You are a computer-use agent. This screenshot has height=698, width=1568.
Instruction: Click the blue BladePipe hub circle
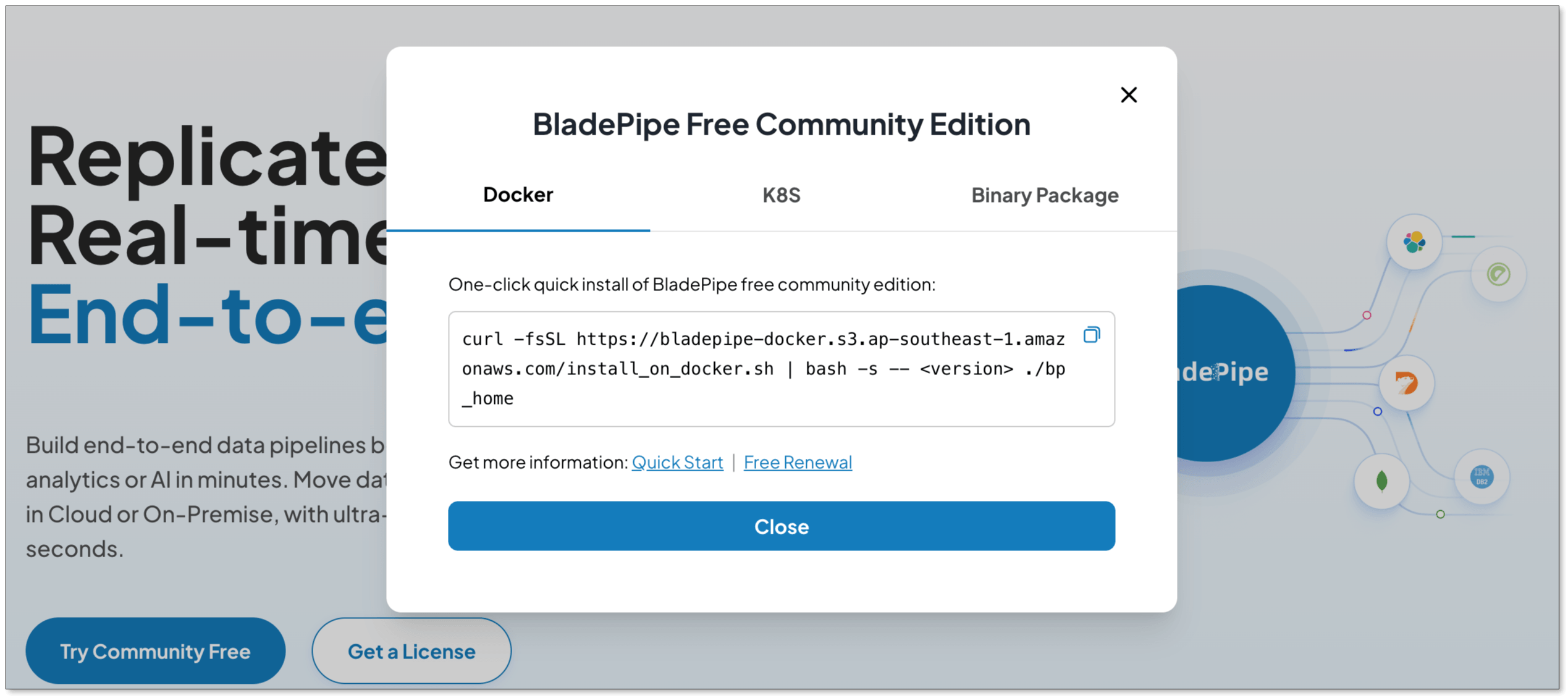[x=1229, y=373]
